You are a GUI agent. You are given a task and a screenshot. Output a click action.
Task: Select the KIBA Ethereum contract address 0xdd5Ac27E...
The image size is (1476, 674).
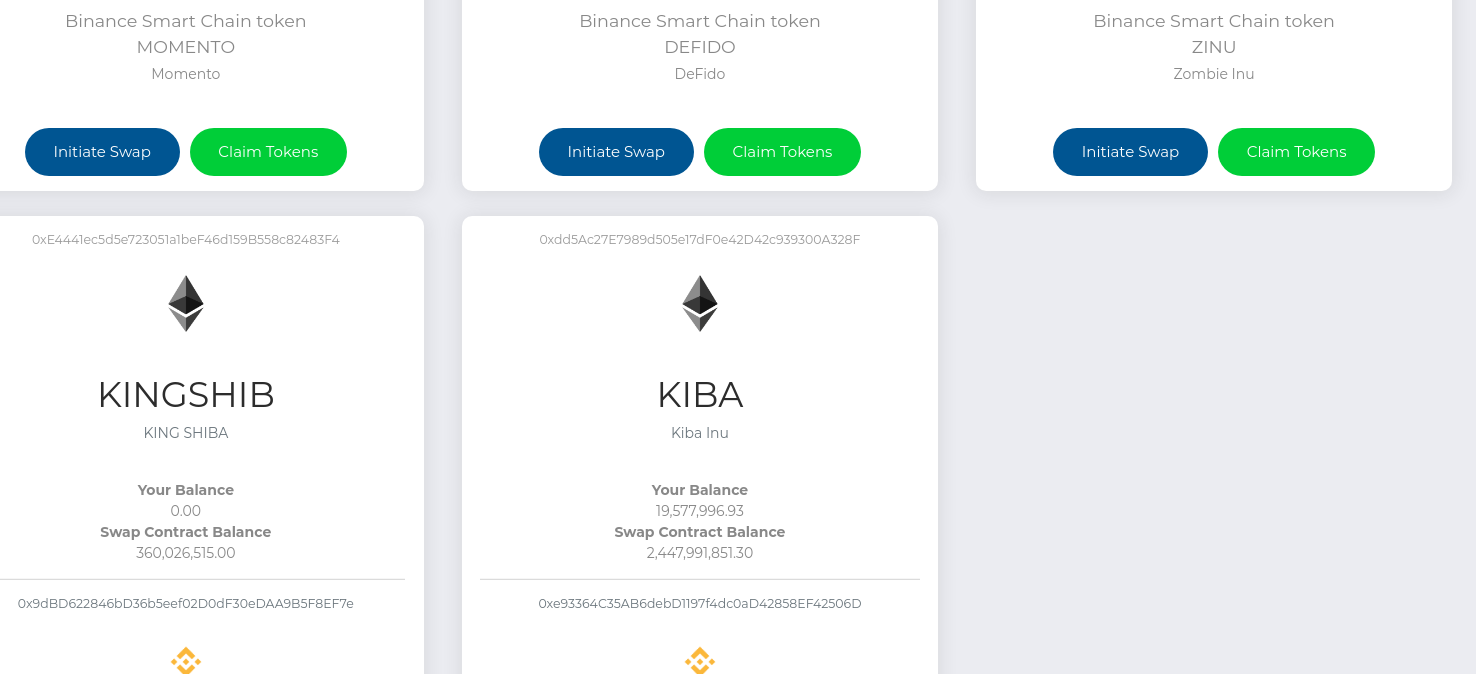pos(700,240)
